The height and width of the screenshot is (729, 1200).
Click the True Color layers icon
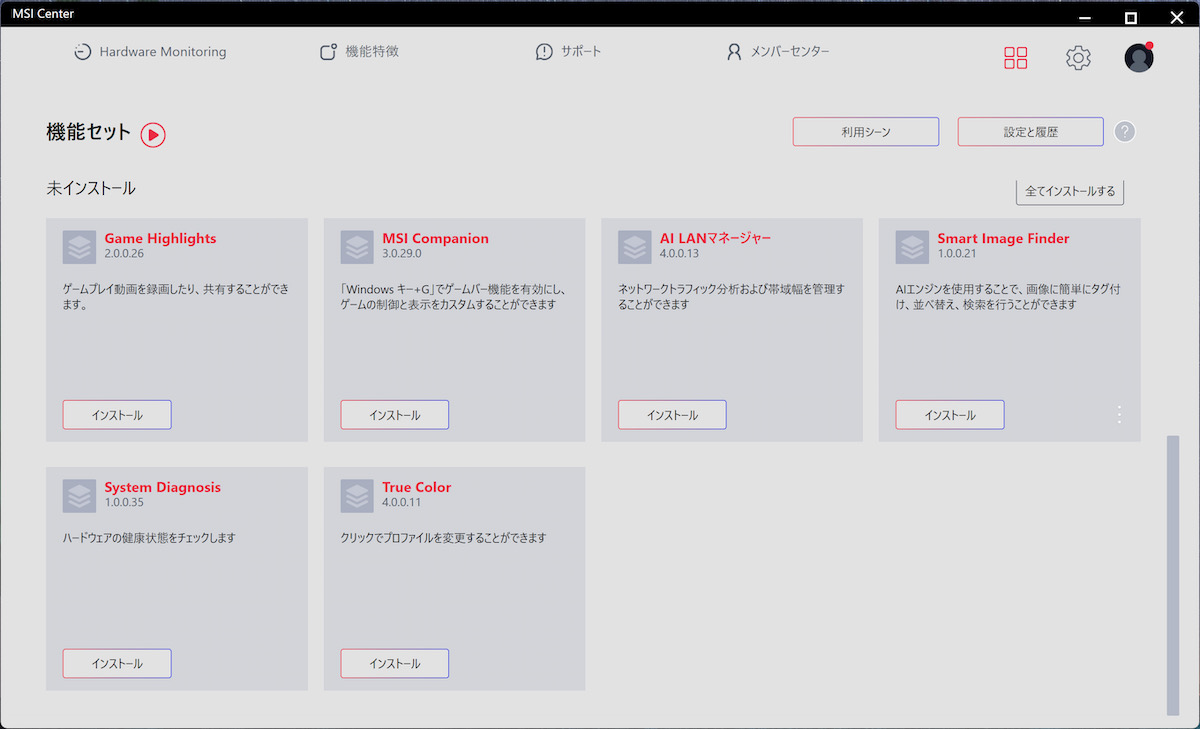[357, 496]
